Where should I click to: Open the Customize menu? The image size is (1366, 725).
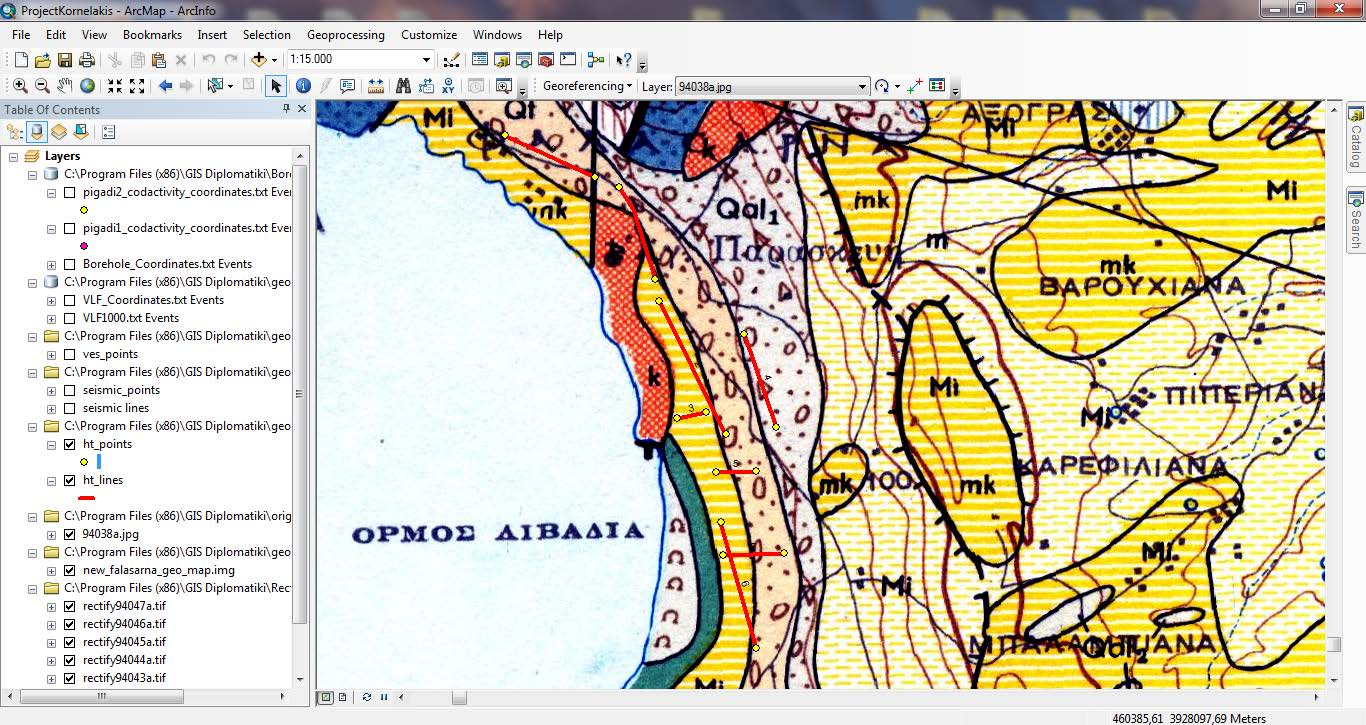[429, 35]
